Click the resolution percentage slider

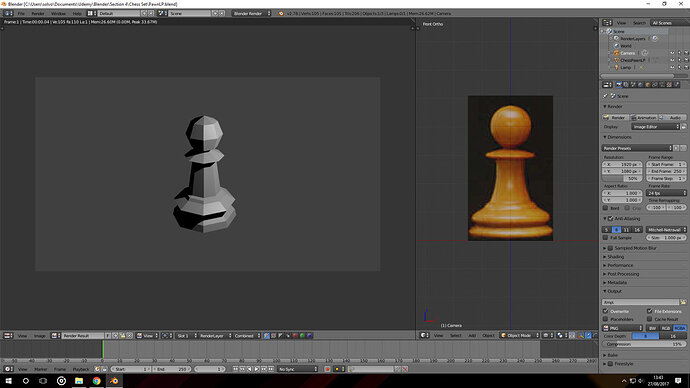pyautogui.click(x=622, y=179)
